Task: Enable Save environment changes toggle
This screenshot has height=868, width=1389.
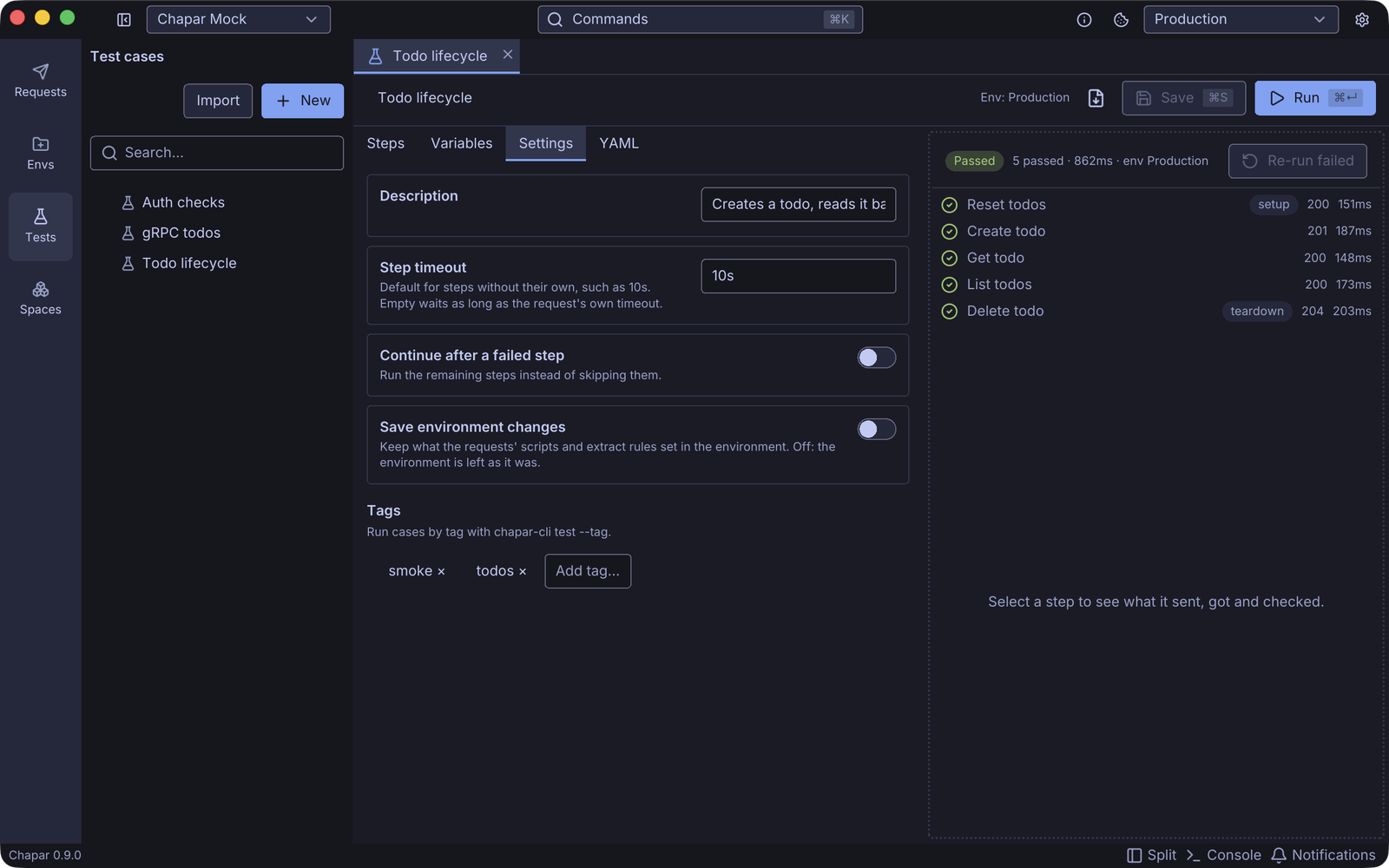Action: (877, 429)
